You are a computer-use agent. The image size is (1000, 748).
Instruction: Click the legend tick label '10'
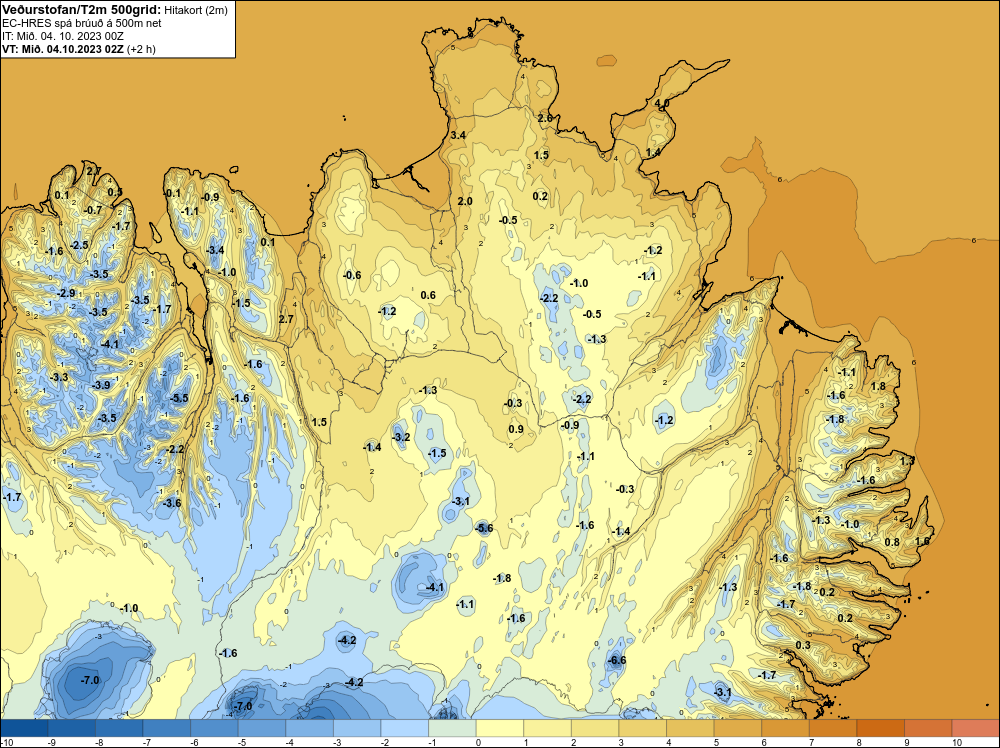pyautogui.click(x=957, y=742)
